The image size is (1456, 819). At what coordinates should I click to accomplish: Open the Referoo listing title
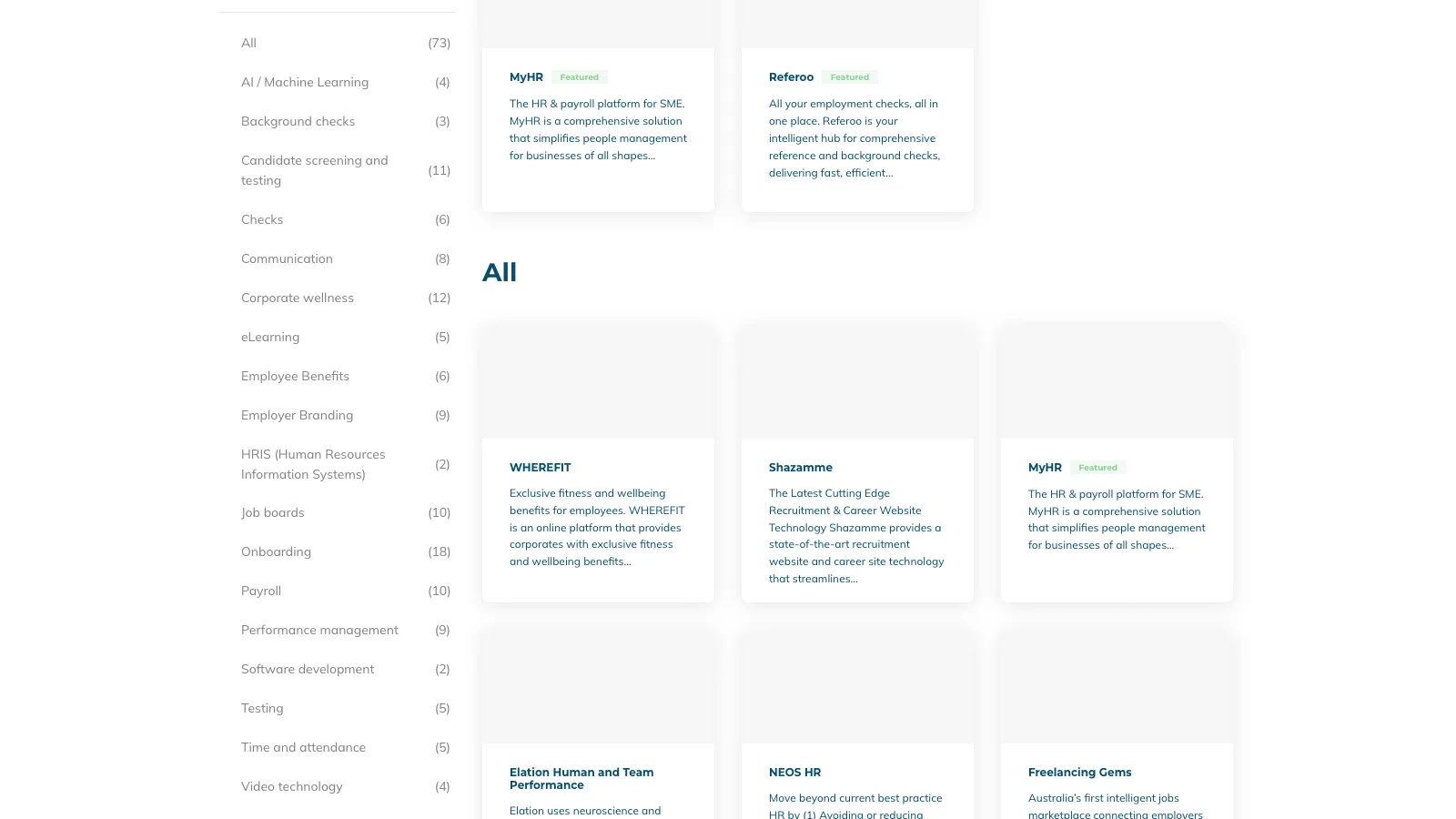tap(791, 77)
